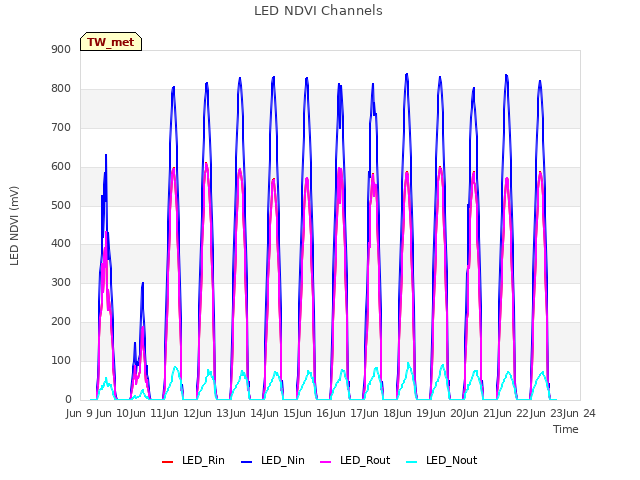The width and height of the screenshot is (640, 480).
Task: Click the 500 y-axis tick value
Action: [x=61, y=206]
